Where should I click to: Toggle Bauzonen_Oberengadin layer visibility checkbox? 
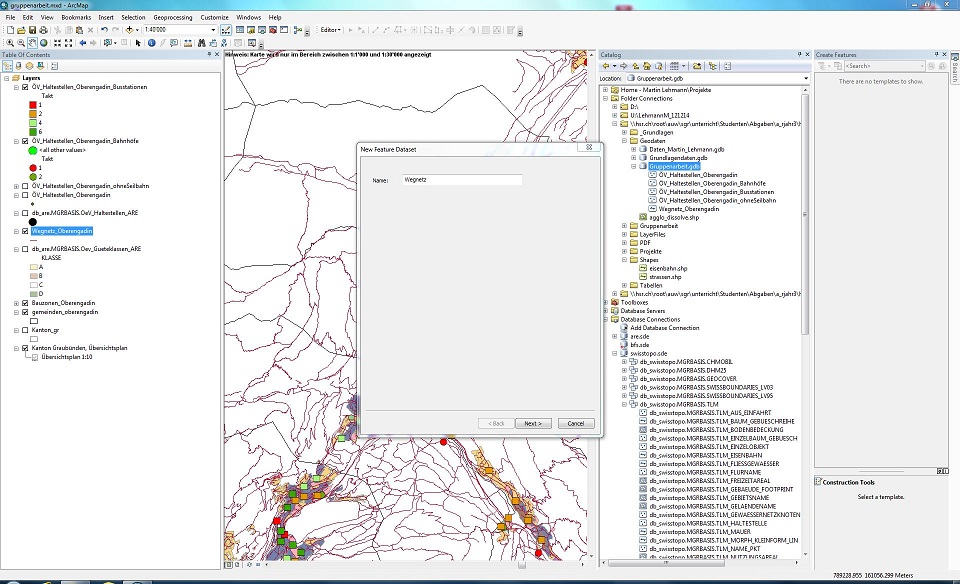25,303
